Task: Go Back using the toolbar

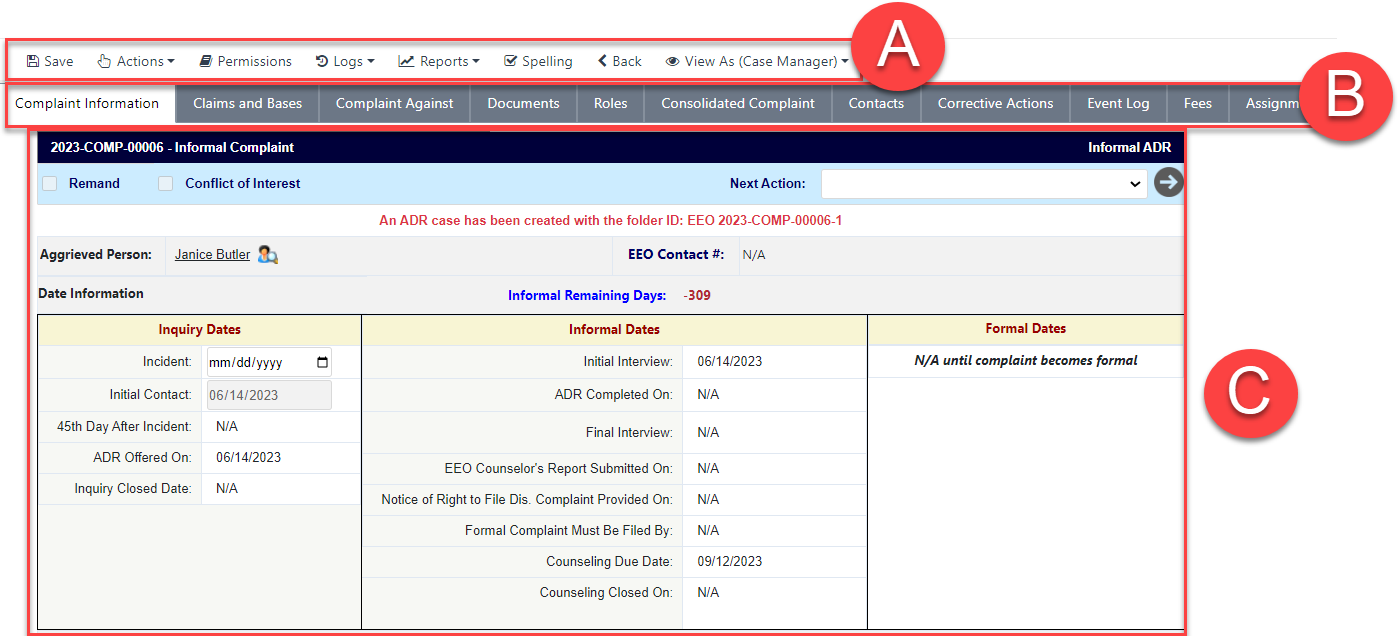Action: point(620,61)
